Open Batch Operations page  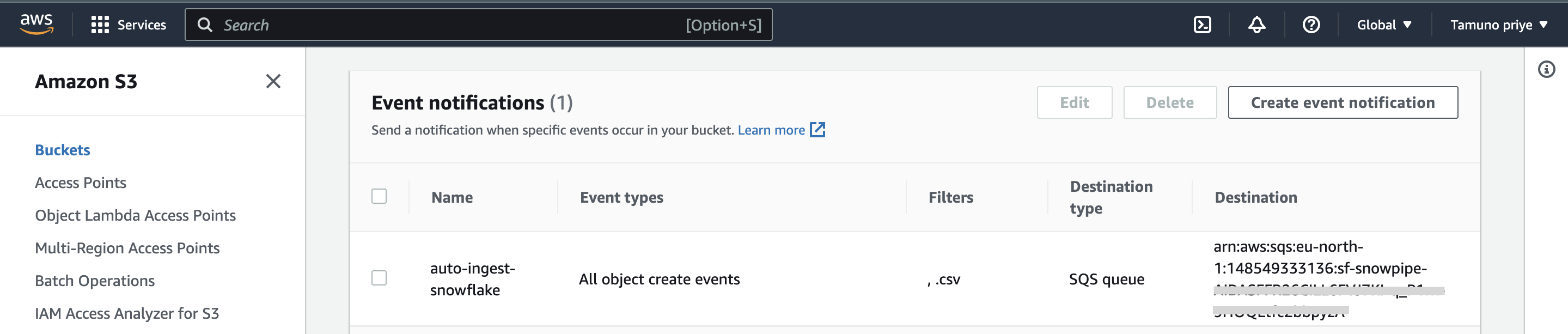click(94, 281)
